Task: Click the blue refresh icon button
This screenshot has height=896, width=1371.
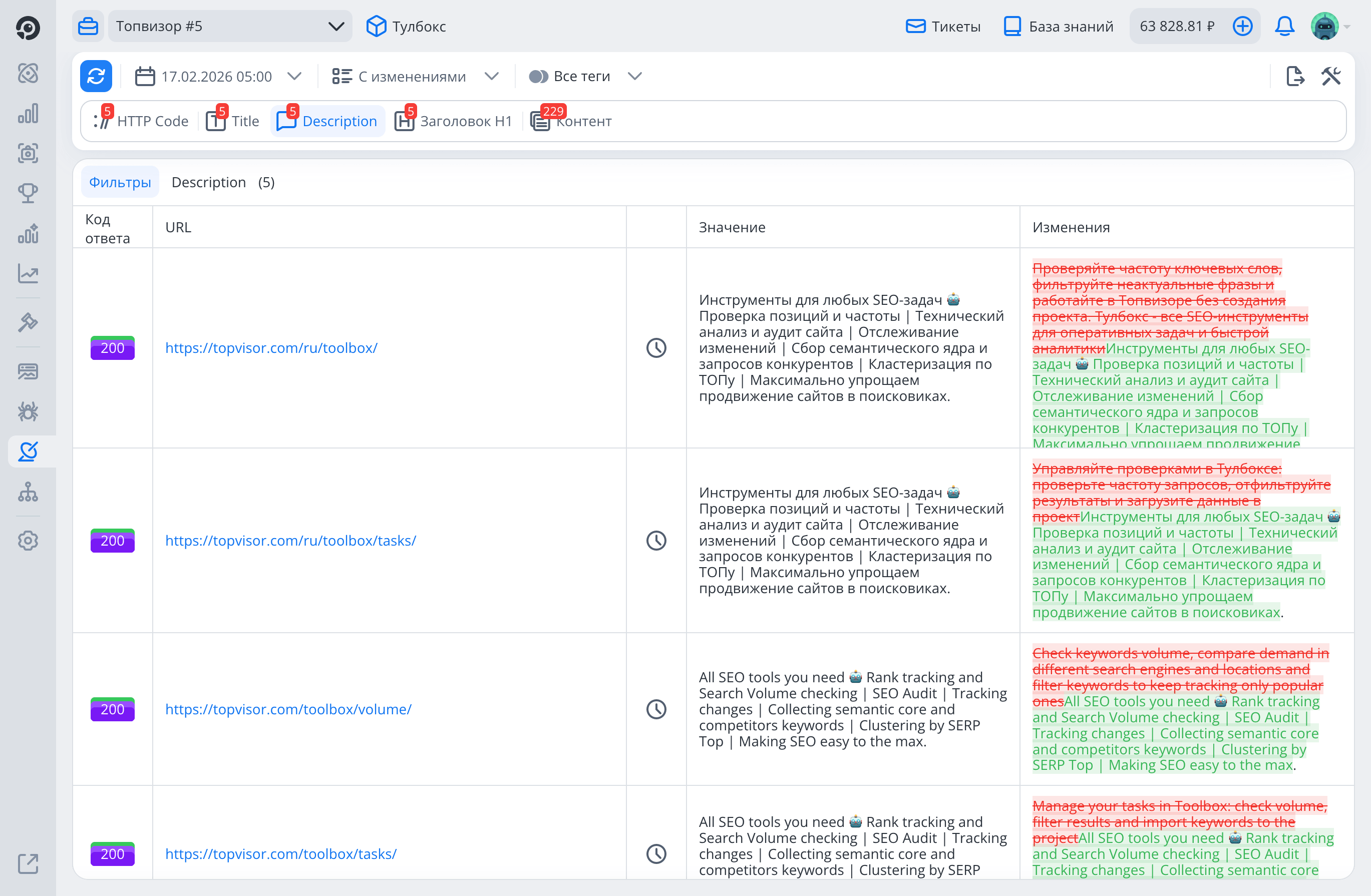Action: (96, 77)
